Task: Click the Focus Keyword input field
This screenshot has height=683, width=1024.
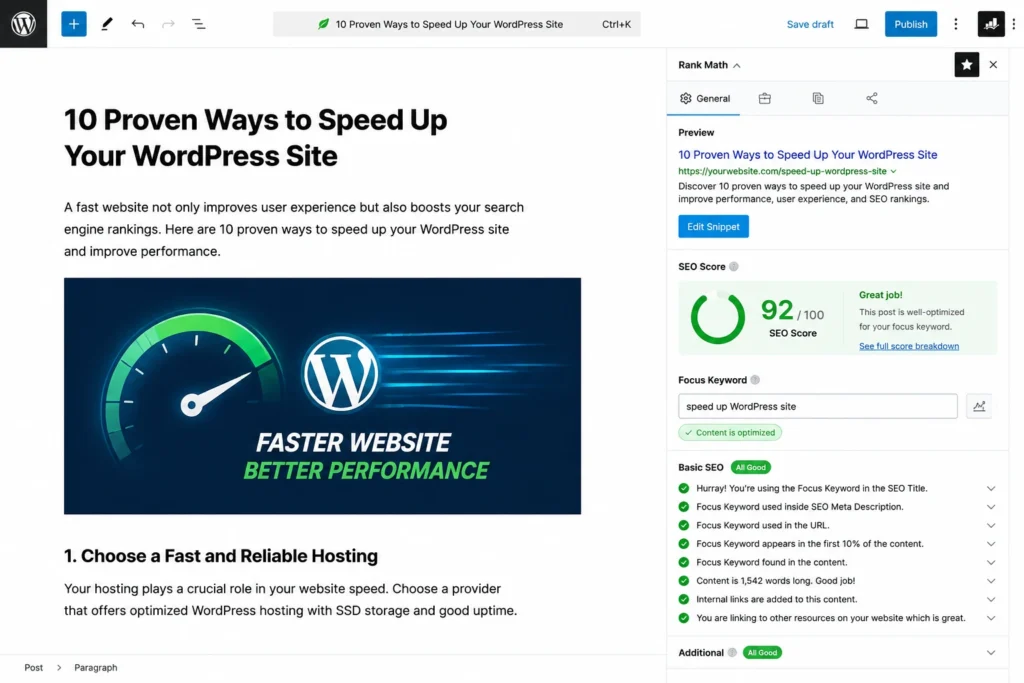Action: tap(818, 406)
